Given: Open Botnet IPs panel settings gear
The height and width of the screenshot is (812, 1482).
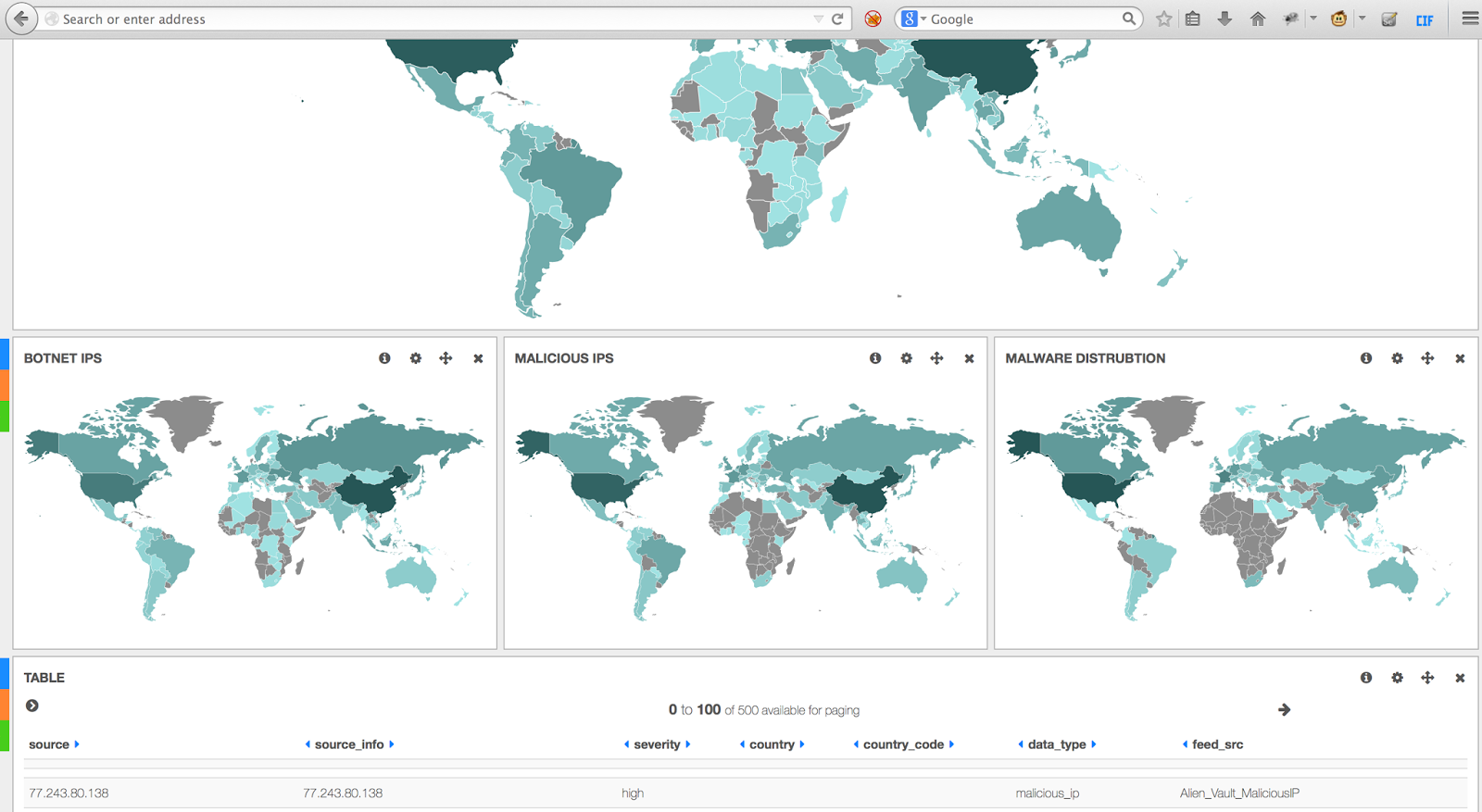Looking at the screenshot, I should point(416,358).
